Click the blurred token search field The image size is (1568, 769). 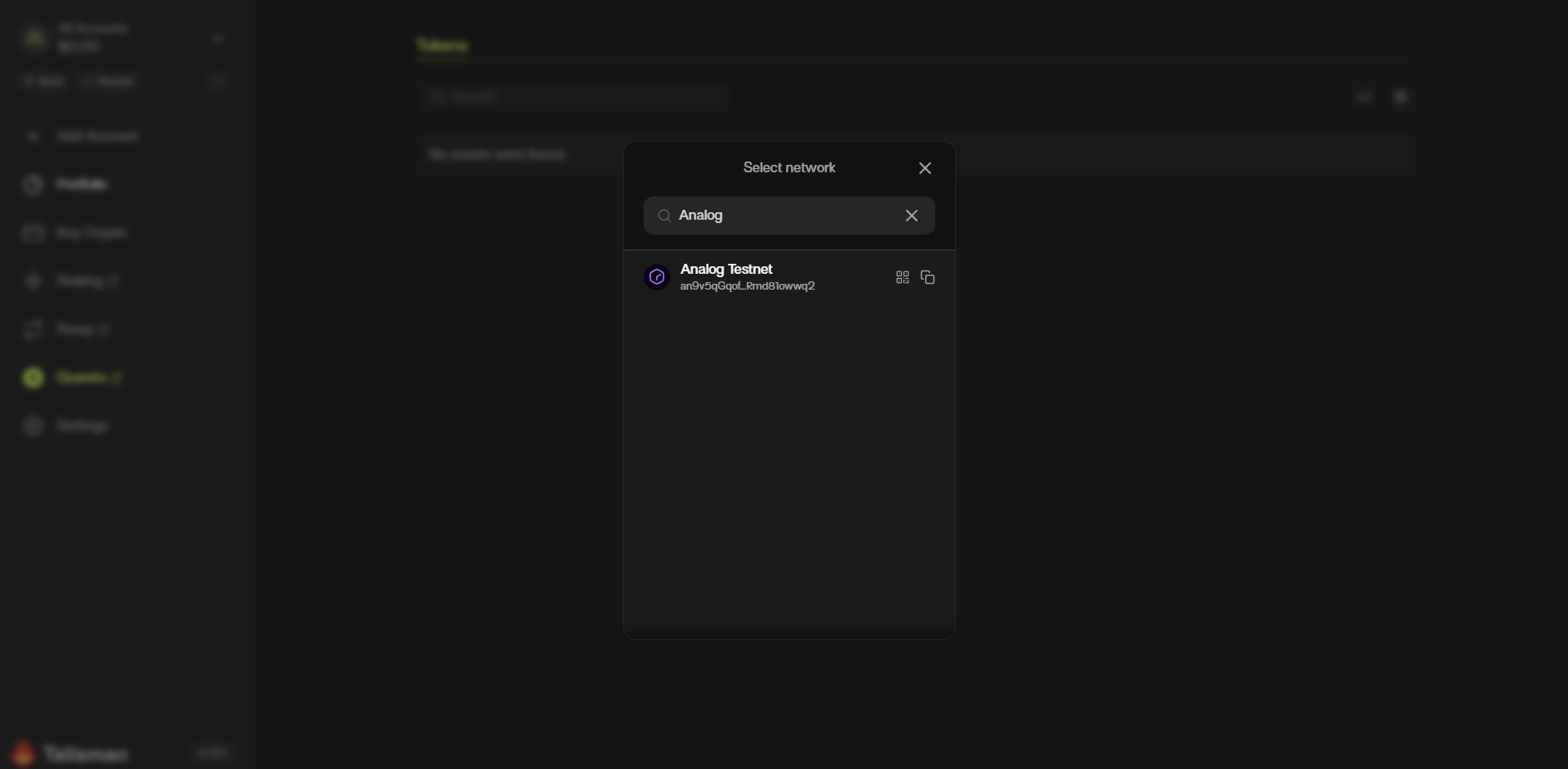575,97
